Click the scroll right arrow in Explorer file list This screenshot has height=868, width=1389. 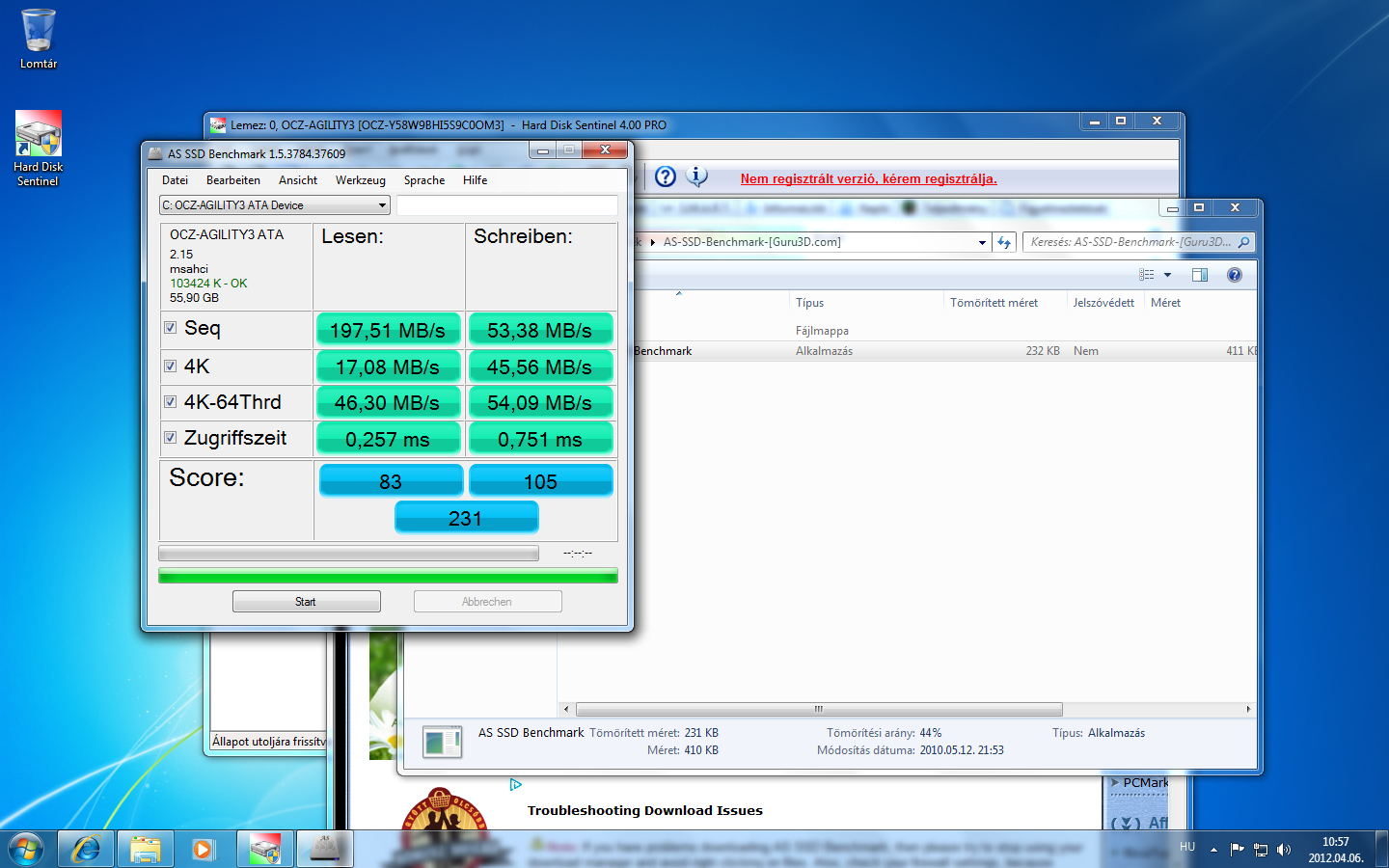coord(1248,709)
